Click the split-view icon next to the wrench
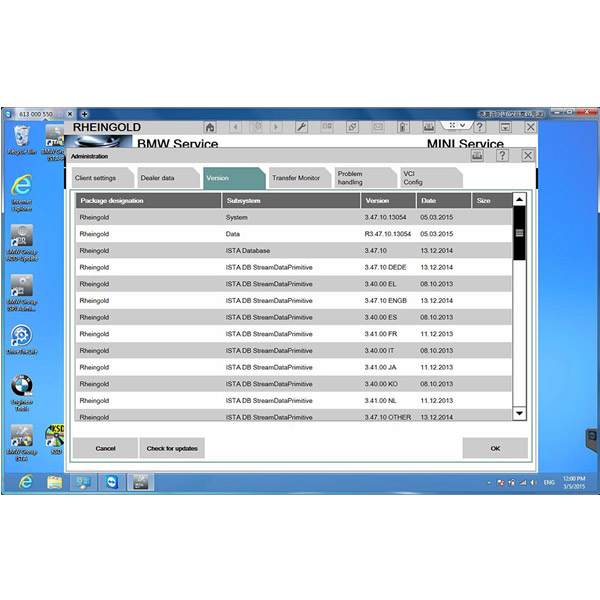Screen dimensions: 600x600 pyautogui.click(x=327, y=127)
